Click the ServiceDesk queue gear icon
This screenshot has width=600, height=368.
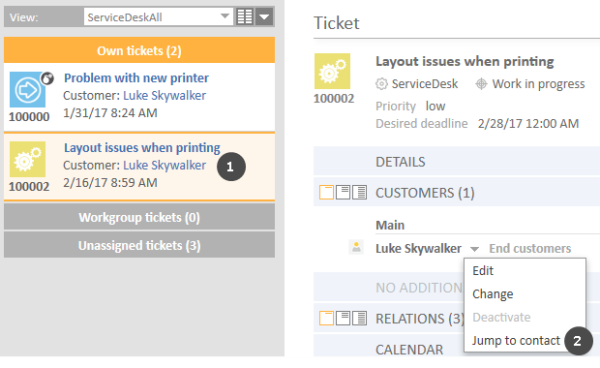[x=382, y=84]
